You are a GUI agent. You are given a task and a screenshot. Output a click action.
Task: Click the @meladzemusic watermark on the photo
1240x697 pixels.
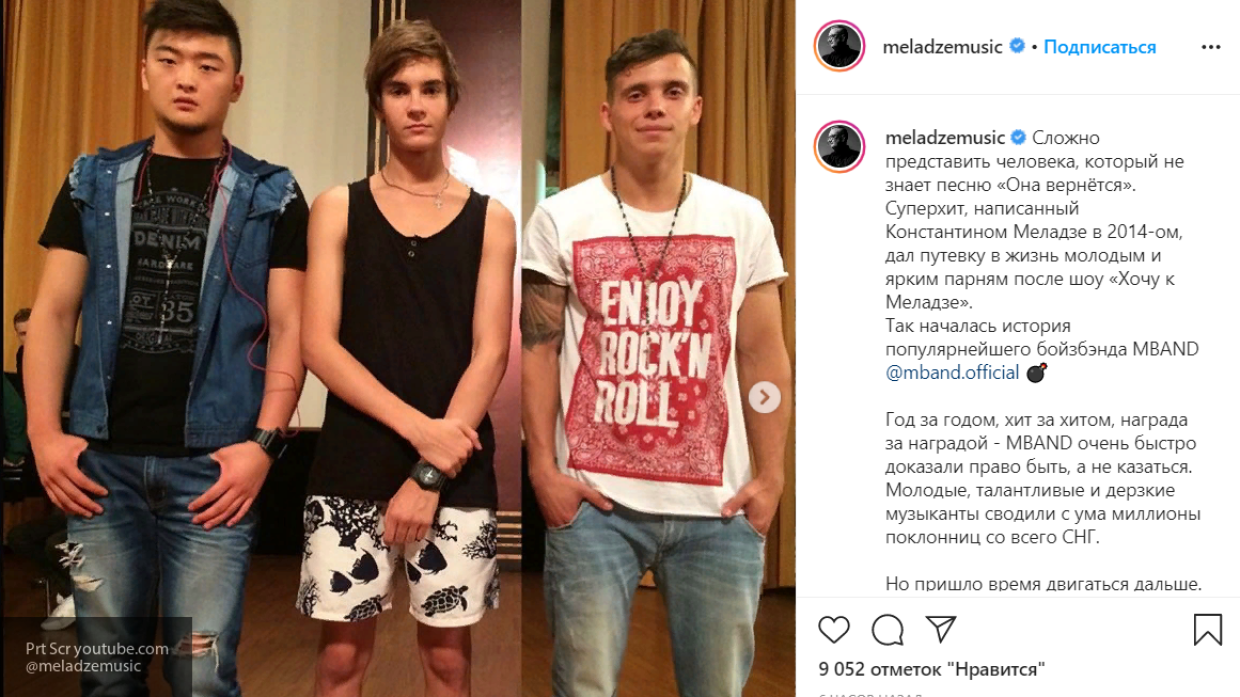click(x=84, y=666)
